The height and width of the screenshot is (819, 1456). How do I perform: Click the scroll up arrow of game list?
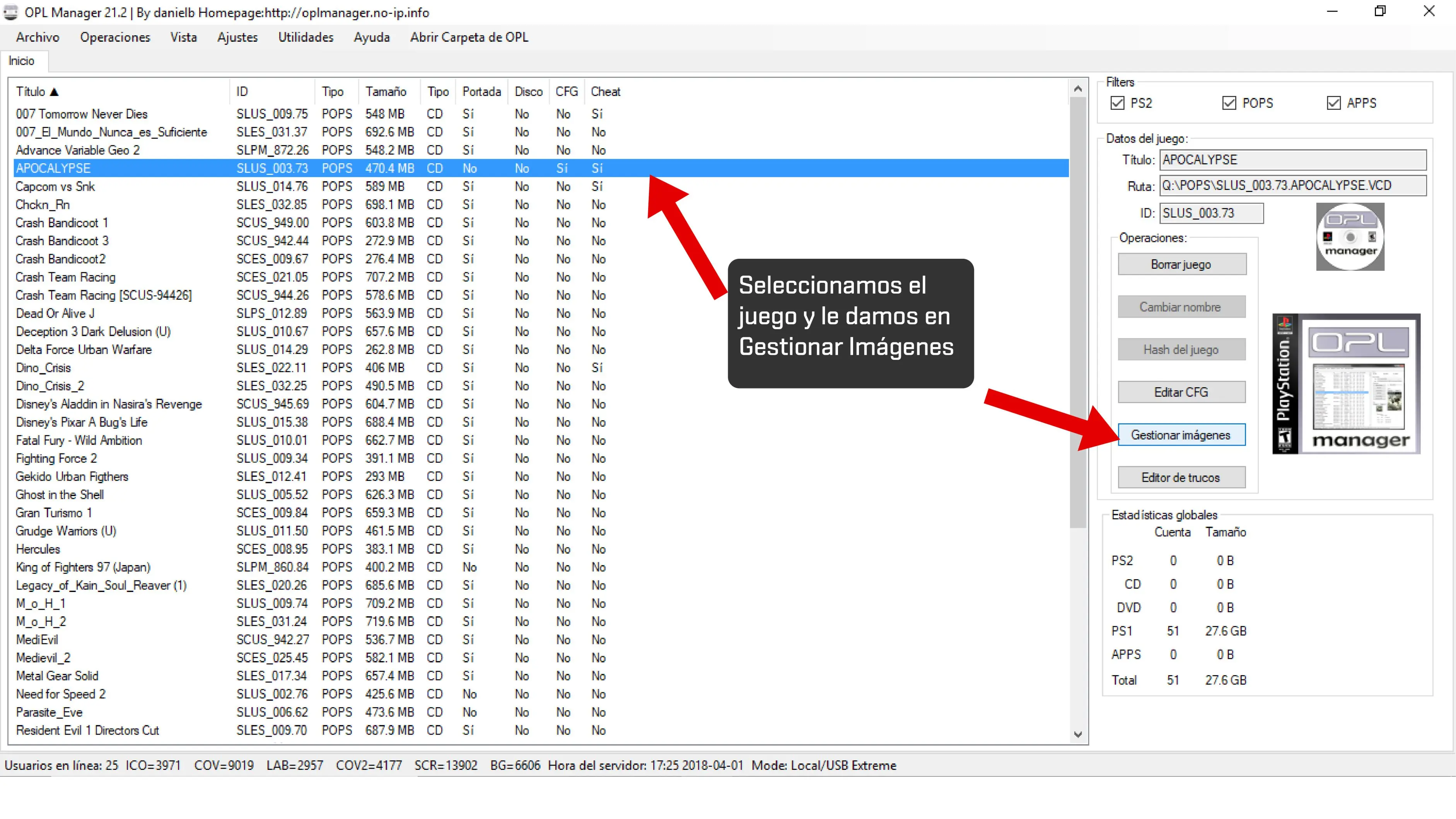[x=1078, y=89]
